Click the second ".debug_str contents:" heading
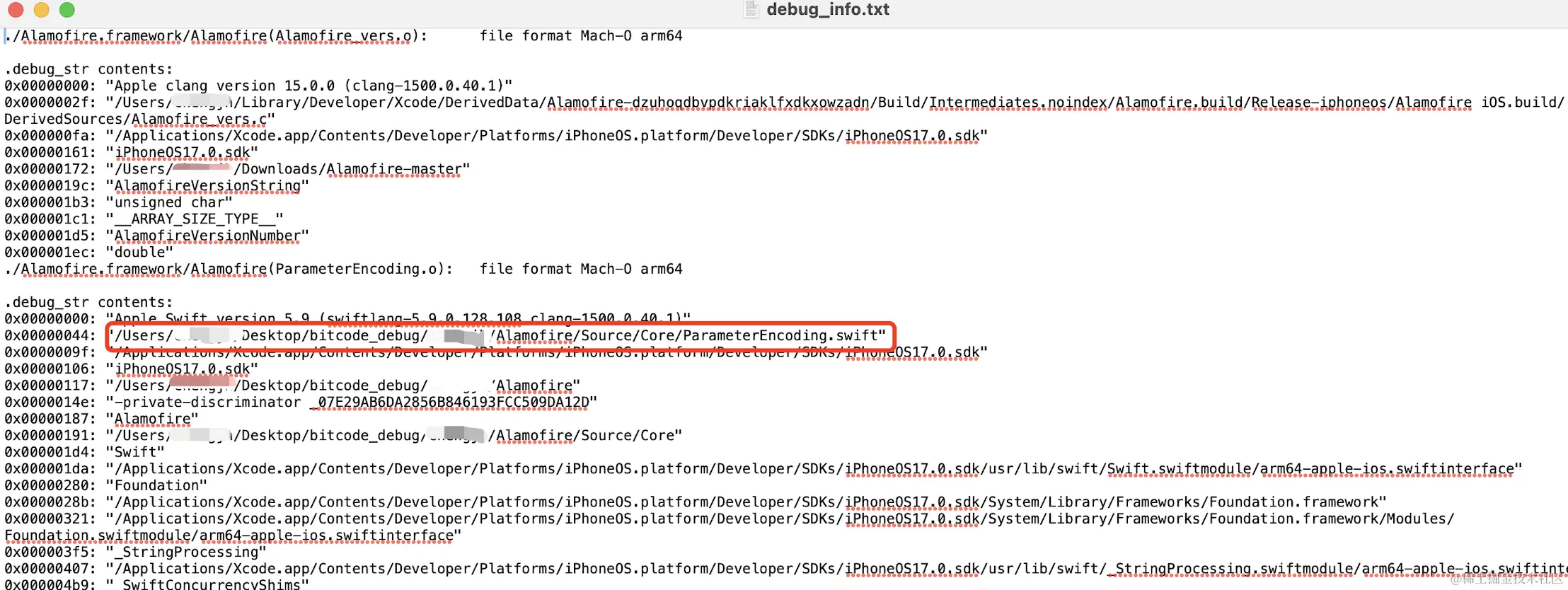1568x590 pixels. [x=88, y=302]
